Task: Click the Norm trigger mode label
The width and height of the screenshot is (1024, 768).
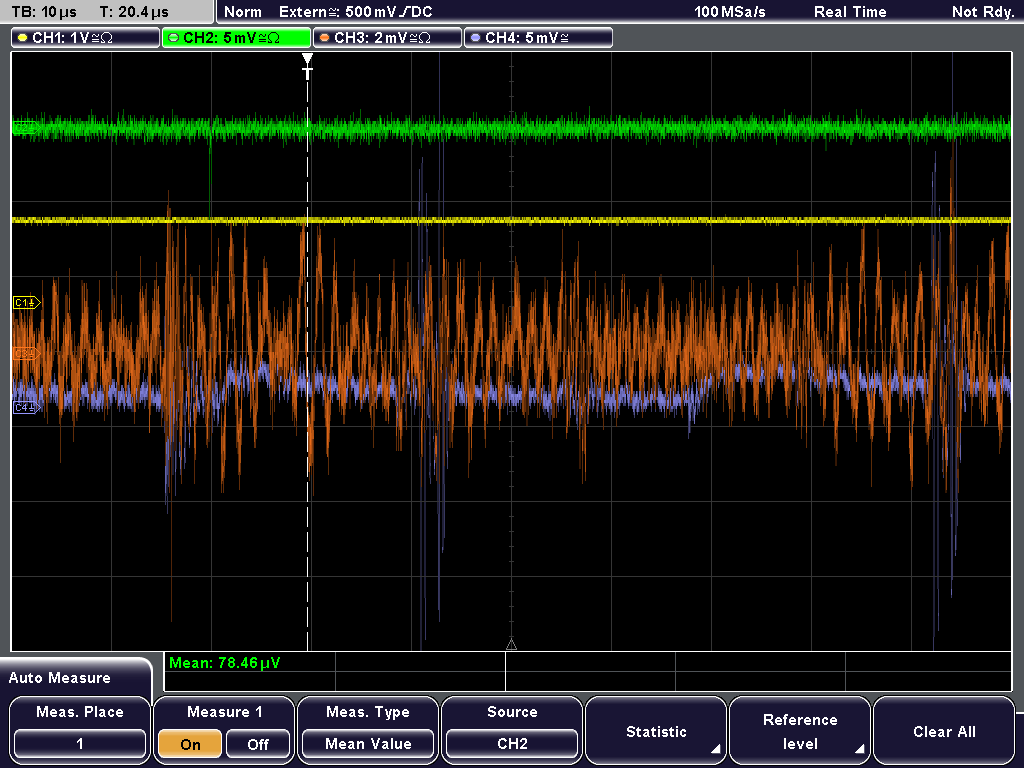Action: click(243, 12)
